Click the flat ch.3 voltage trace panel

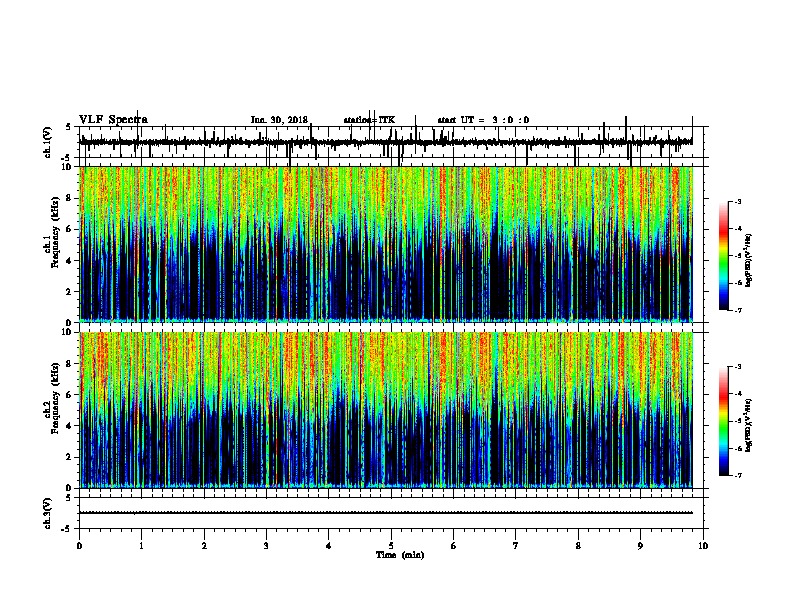391,513
